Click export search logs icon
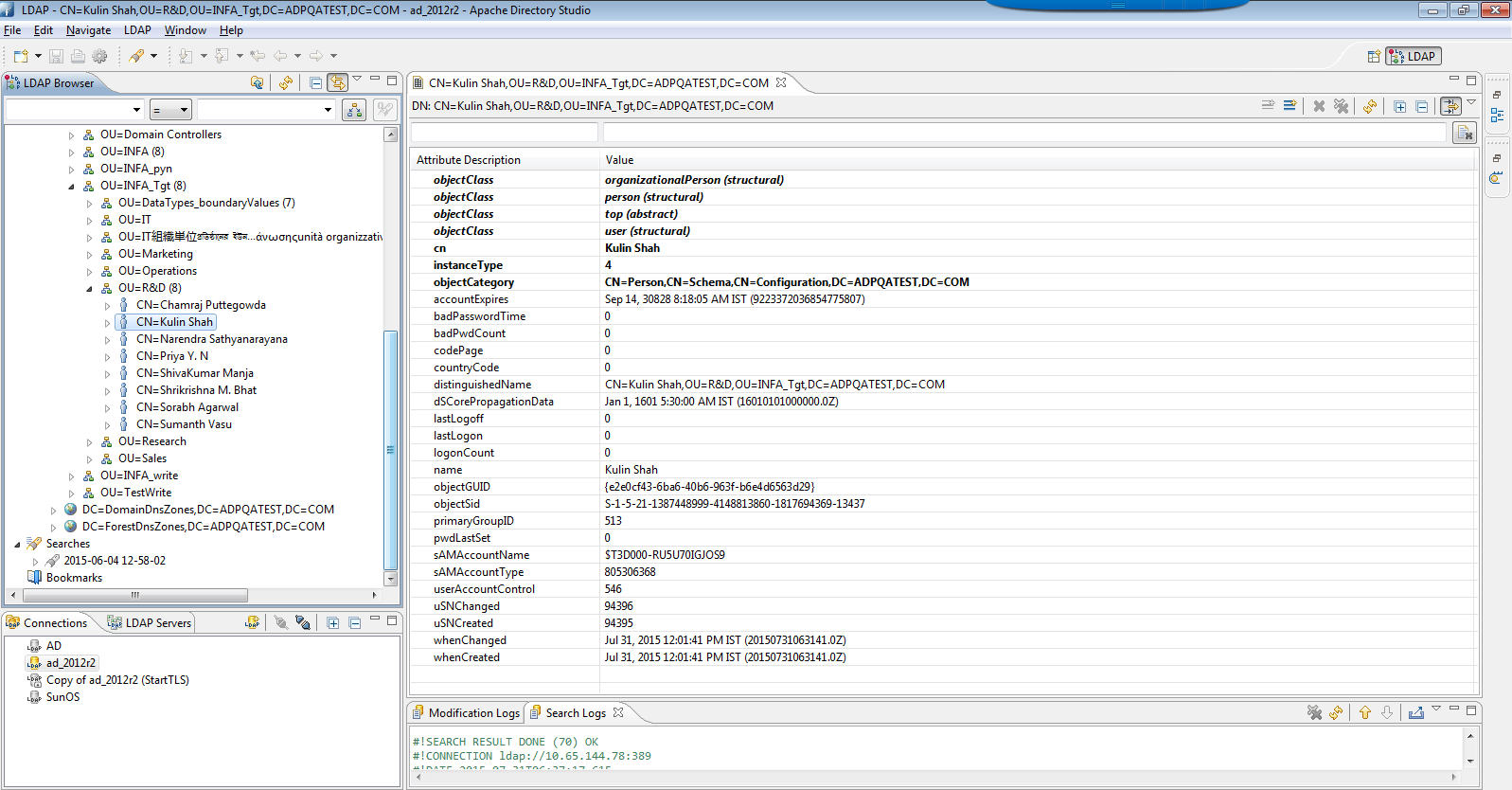 pyautogui.click(x=1416, y=712)
